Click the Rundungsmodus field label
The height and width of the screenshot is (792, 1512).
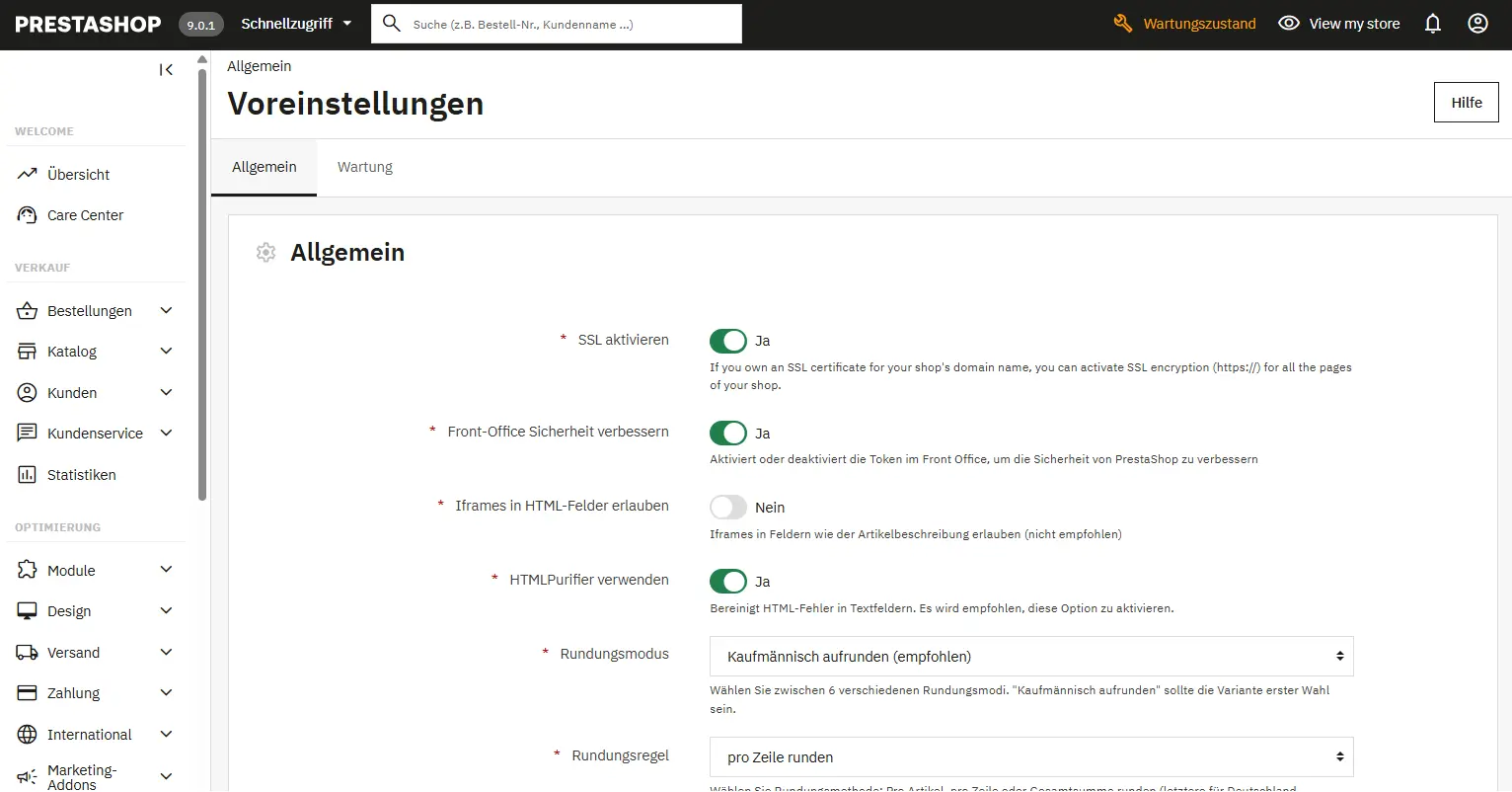click(614, 654)
